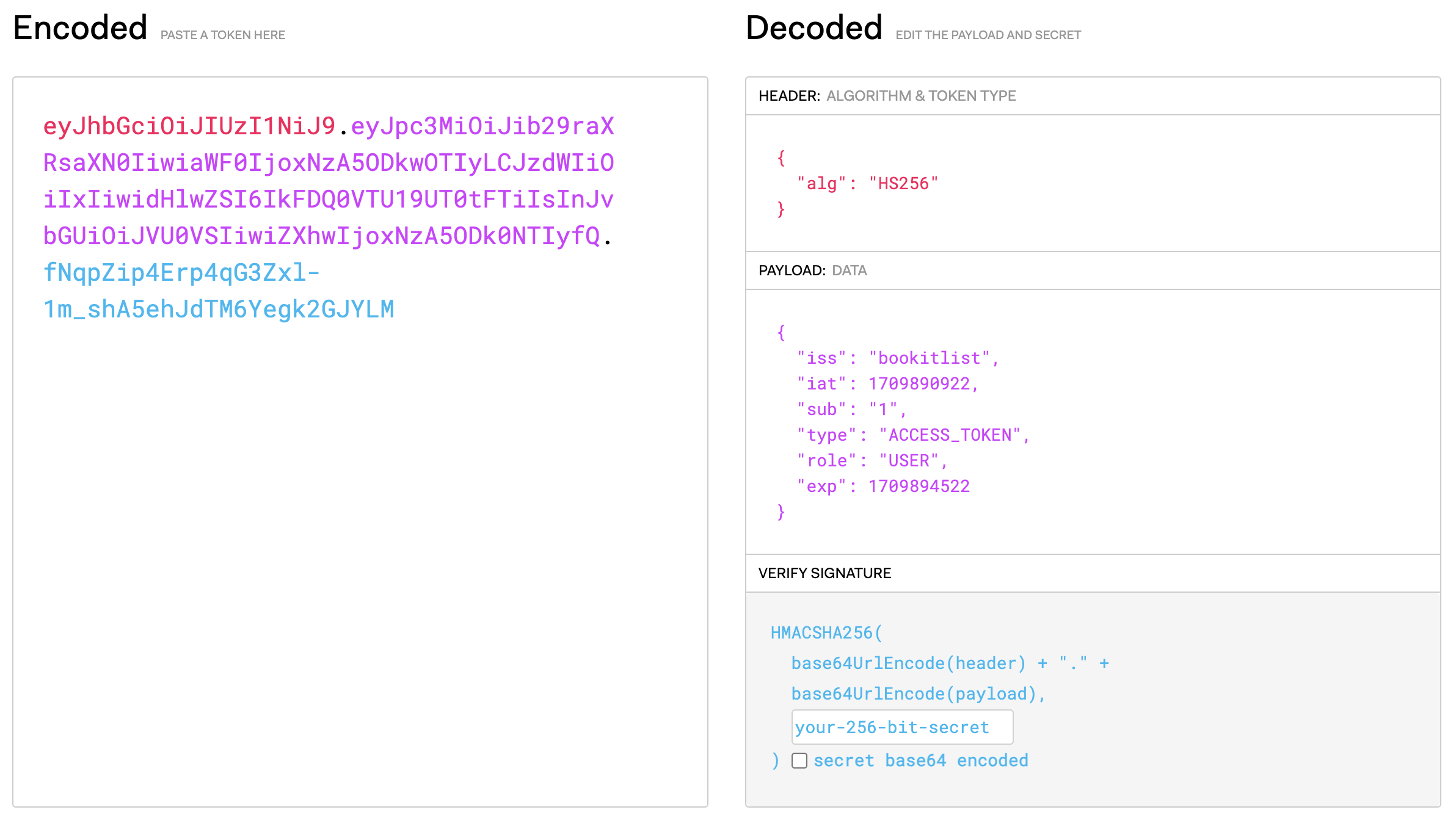Click the purple payload token segment
Image resolution: width=1456 pixels, height=818 pixels.
click(x=328, y=200)
